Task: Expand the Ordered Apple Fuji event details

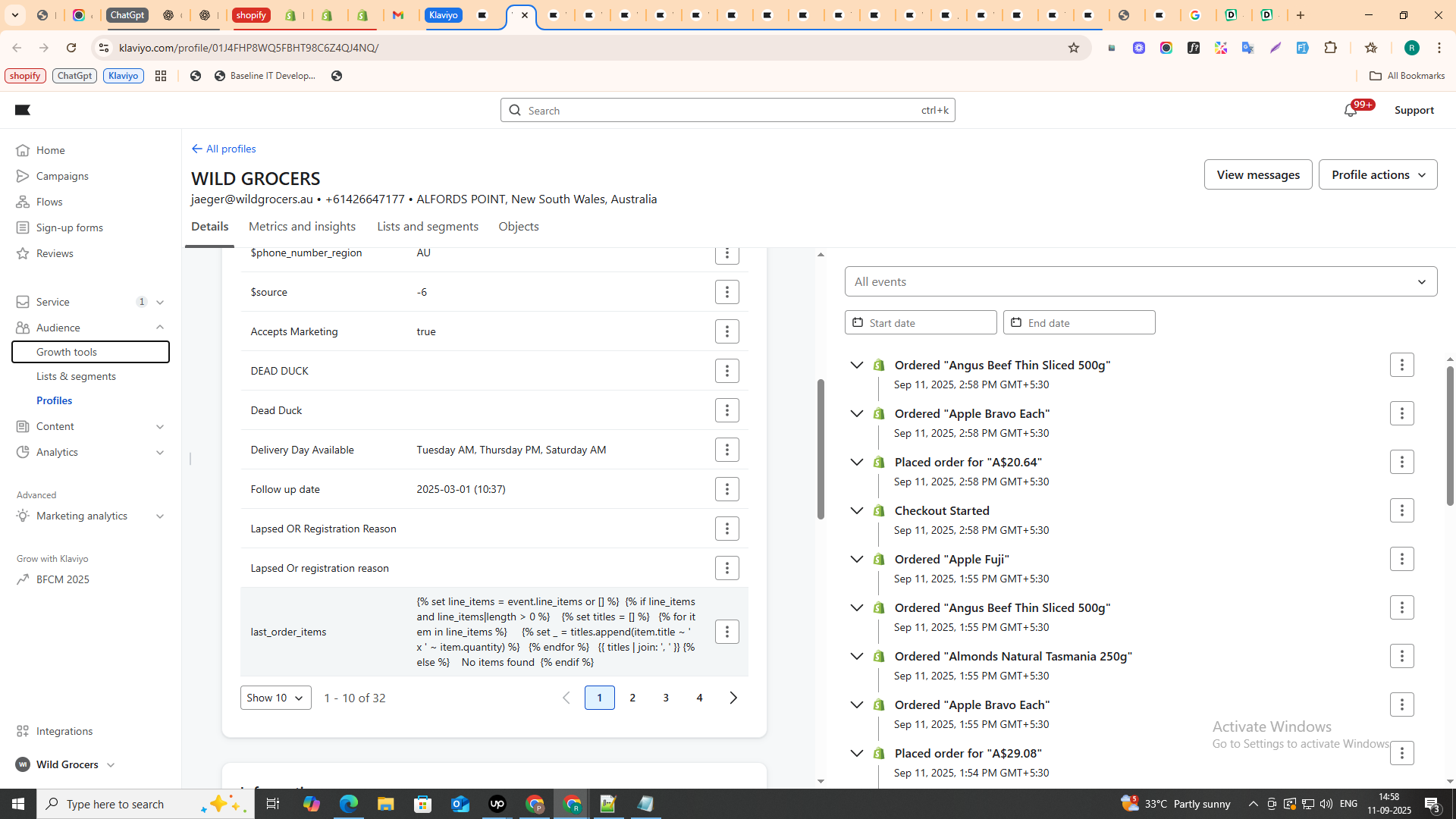Action: click(x=857, y=559)
